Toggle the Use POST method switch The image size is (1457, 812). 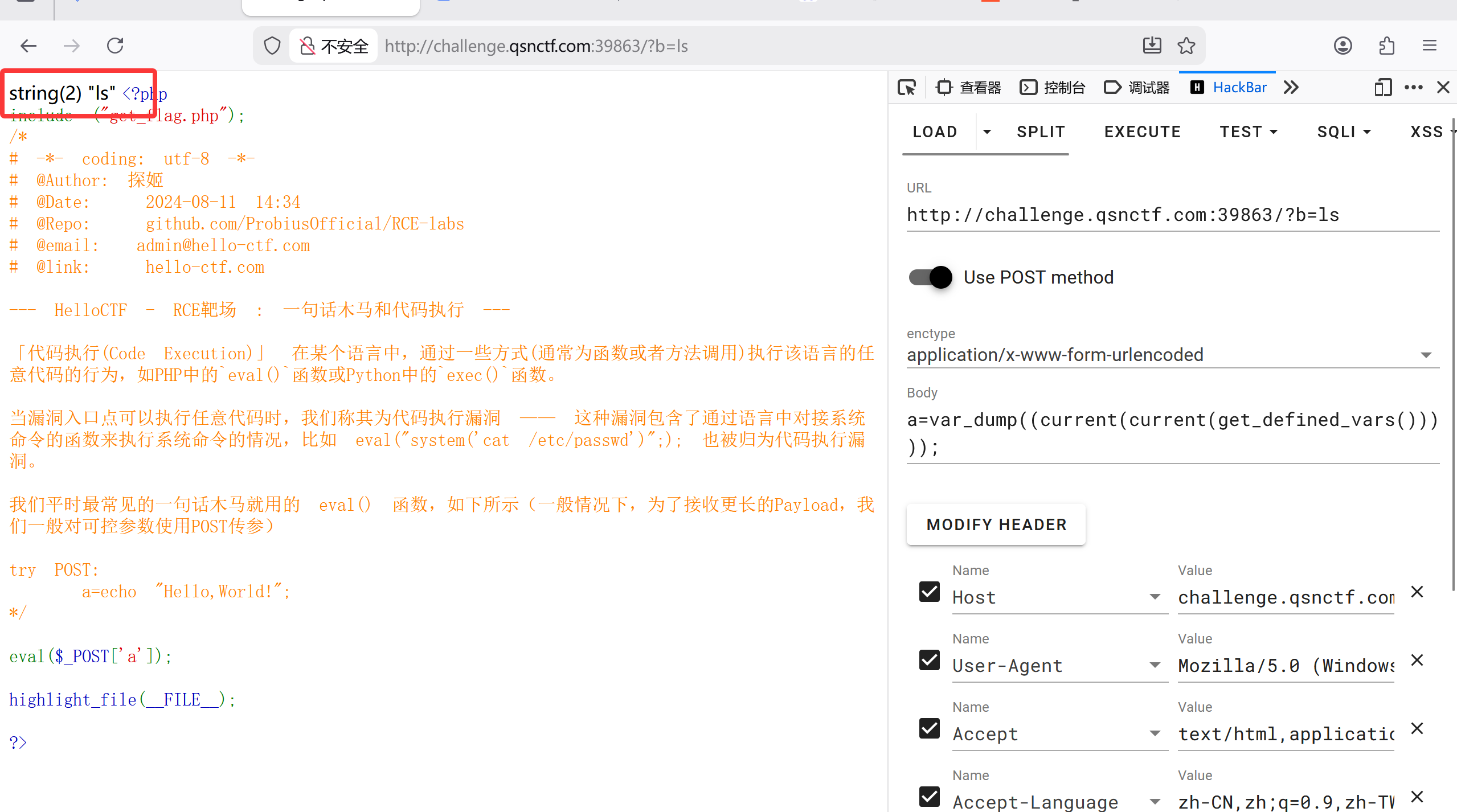click(931, 277)
